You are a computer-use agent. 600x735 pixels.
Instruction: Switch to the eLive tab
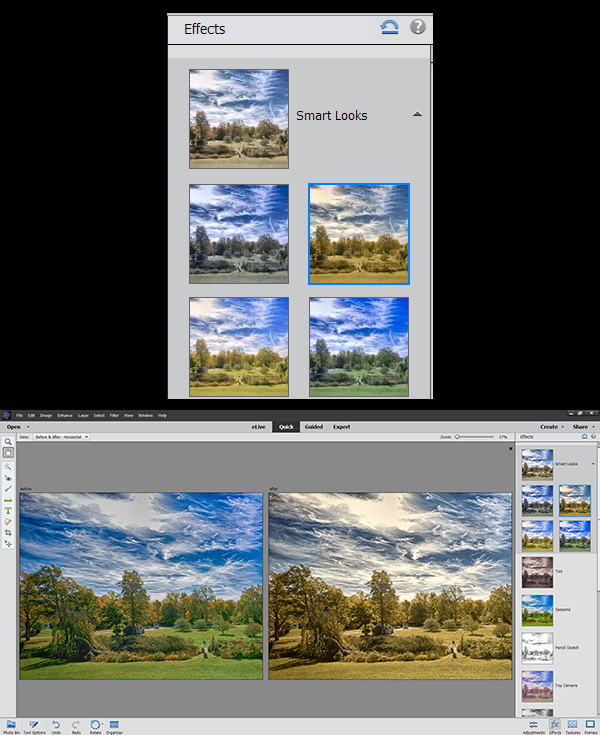(258, 427)
